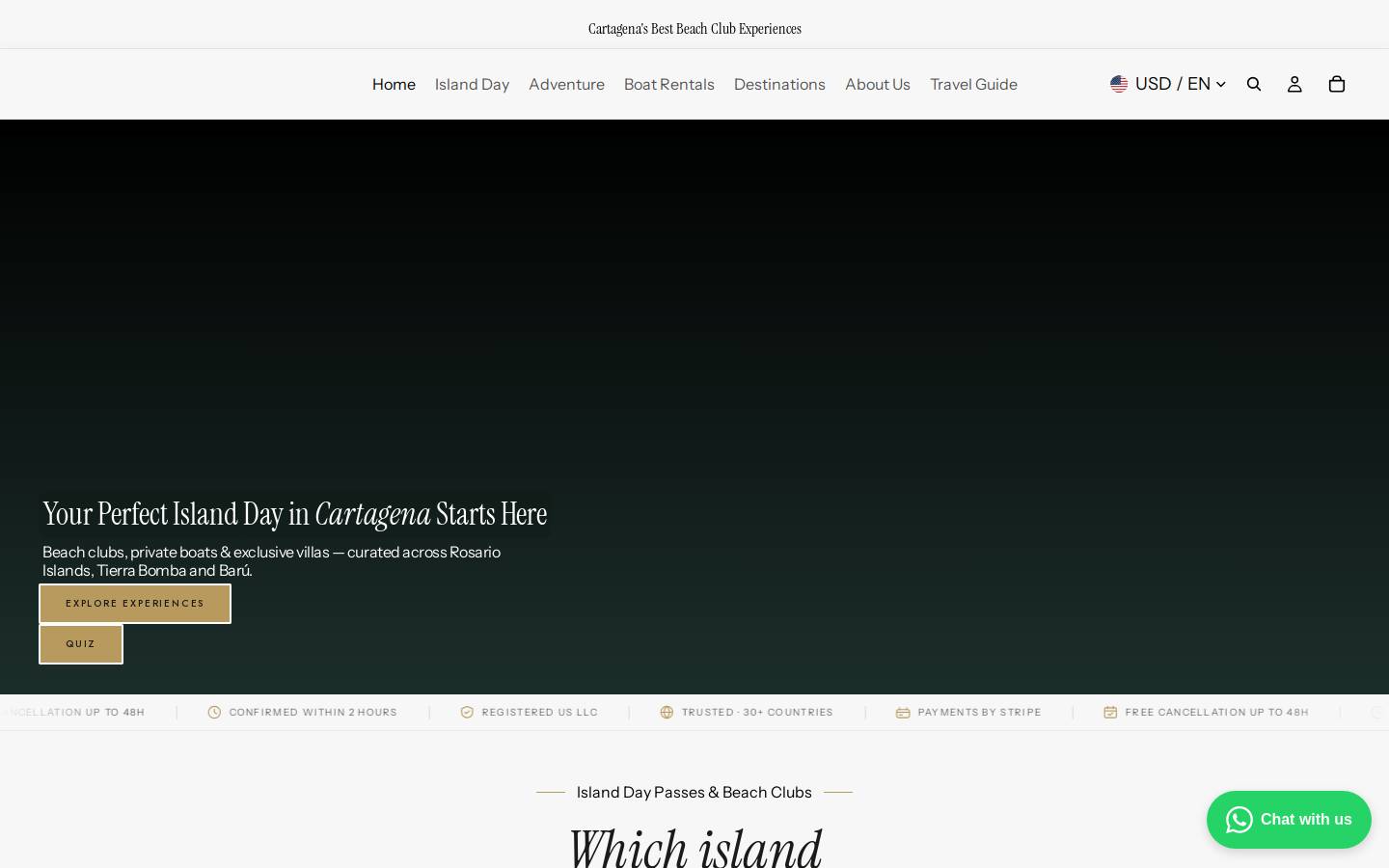The height and width of the screenshot is (868, 1389).
Task: Click the card icon beside Payments by Stripe
Action: tap(903, 712)
